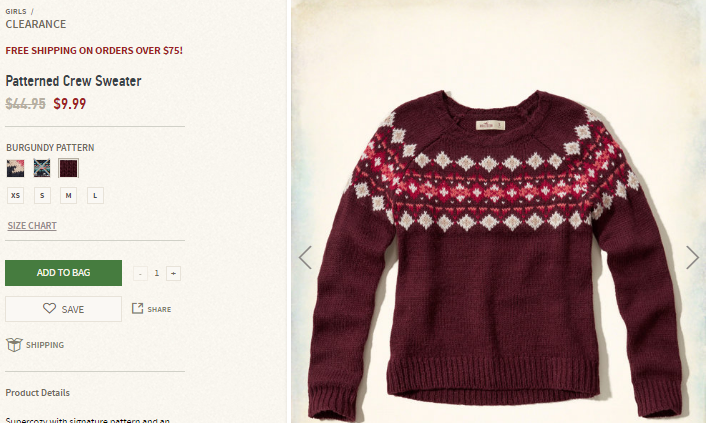Screen dimensions: 710x423
Task: Open the Clearance category link
Action: (x=36, y=24)
